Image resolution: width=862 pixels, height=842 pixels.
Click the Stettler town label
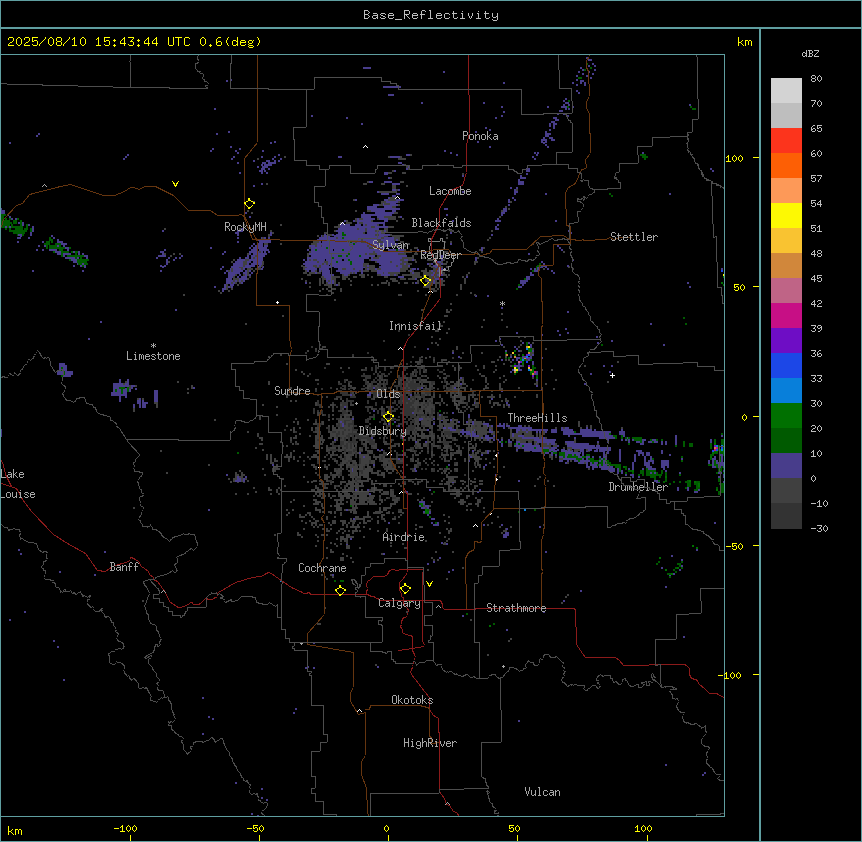coord(634,237)
